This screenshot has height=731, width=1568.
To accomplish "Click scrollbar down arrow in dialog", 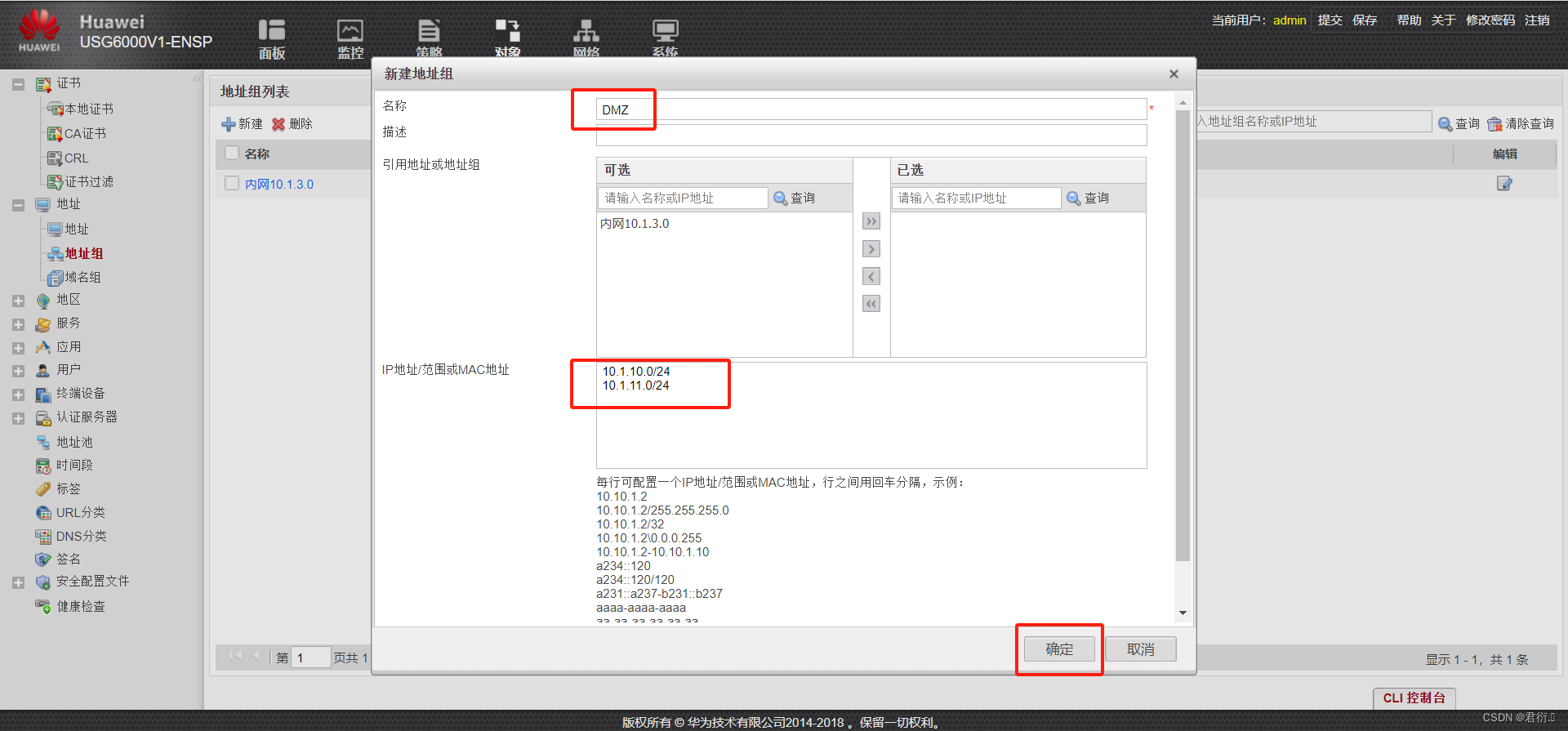I will click(x=1183, y=613).
